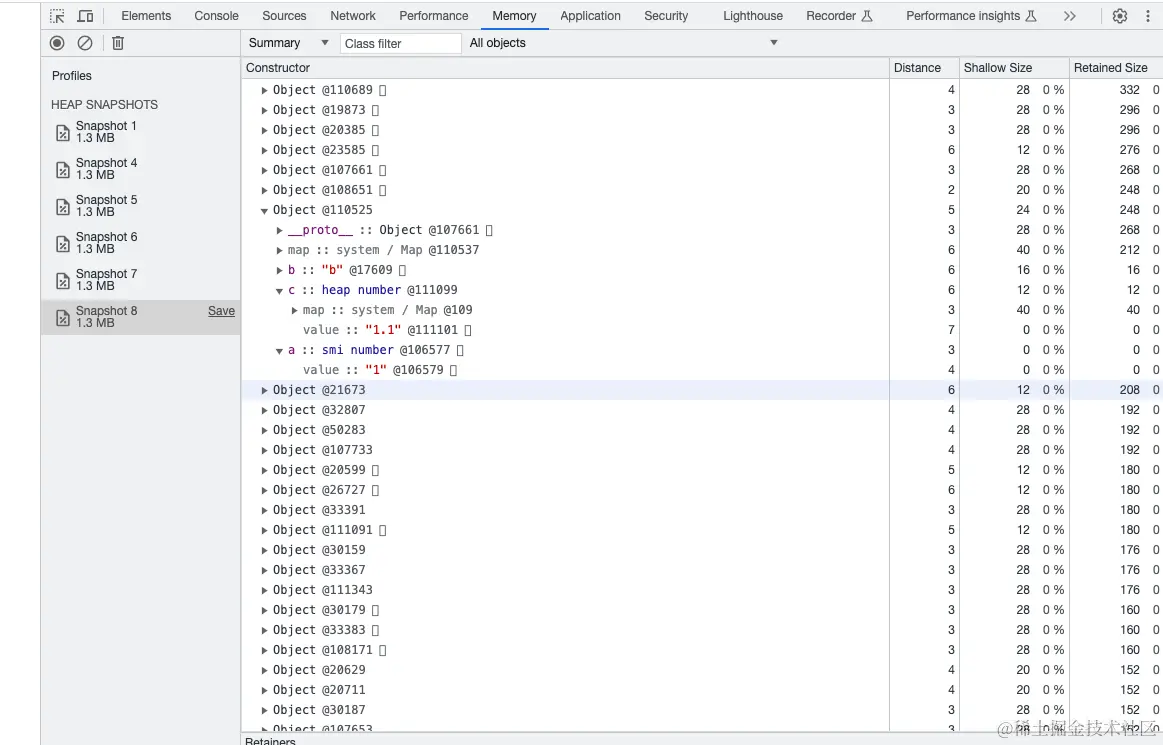Open DevTools settings gear
The width and height of the screenshot is (1163, 745).
(1120, 16)
